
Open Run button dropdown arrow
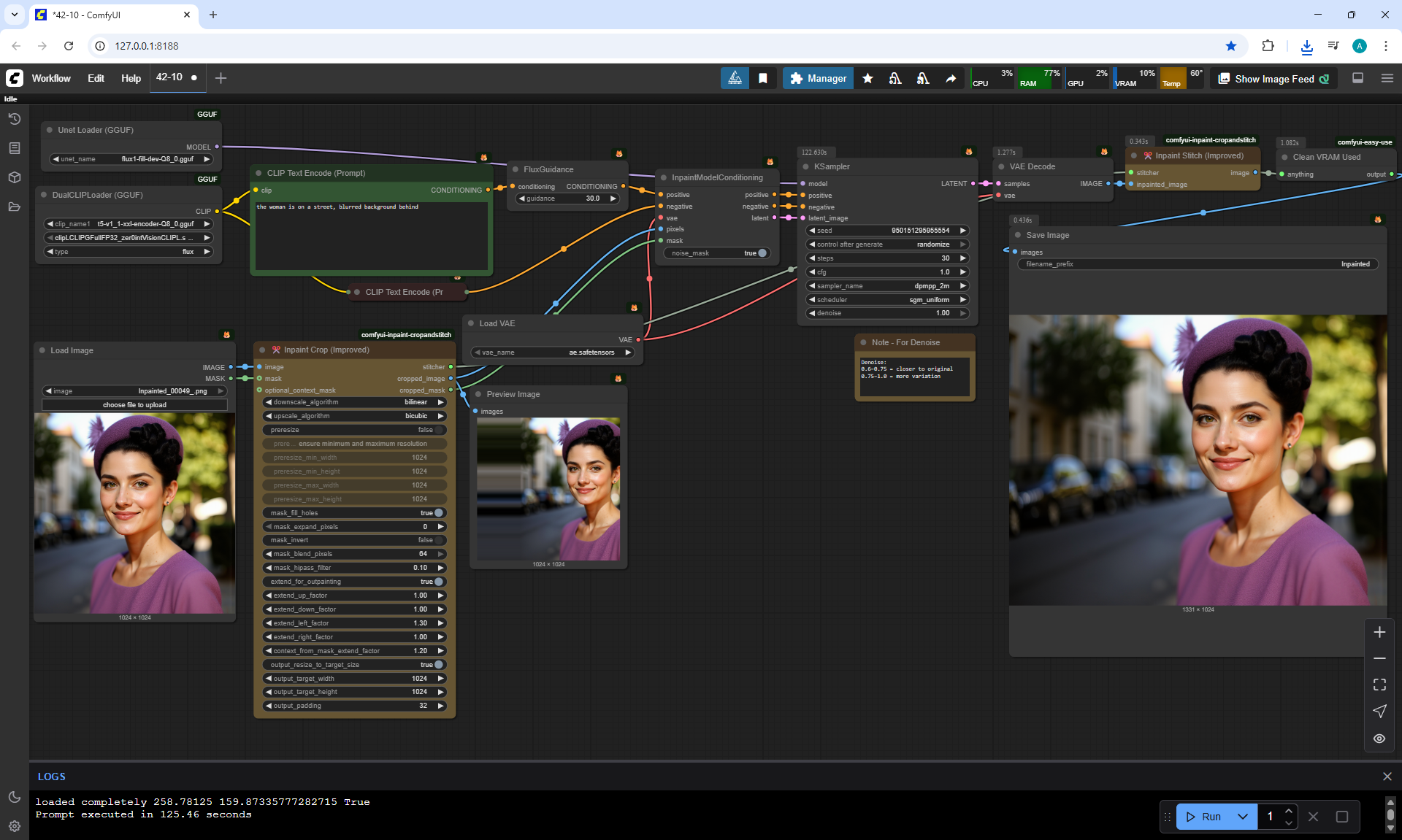tap(1242, 817)
